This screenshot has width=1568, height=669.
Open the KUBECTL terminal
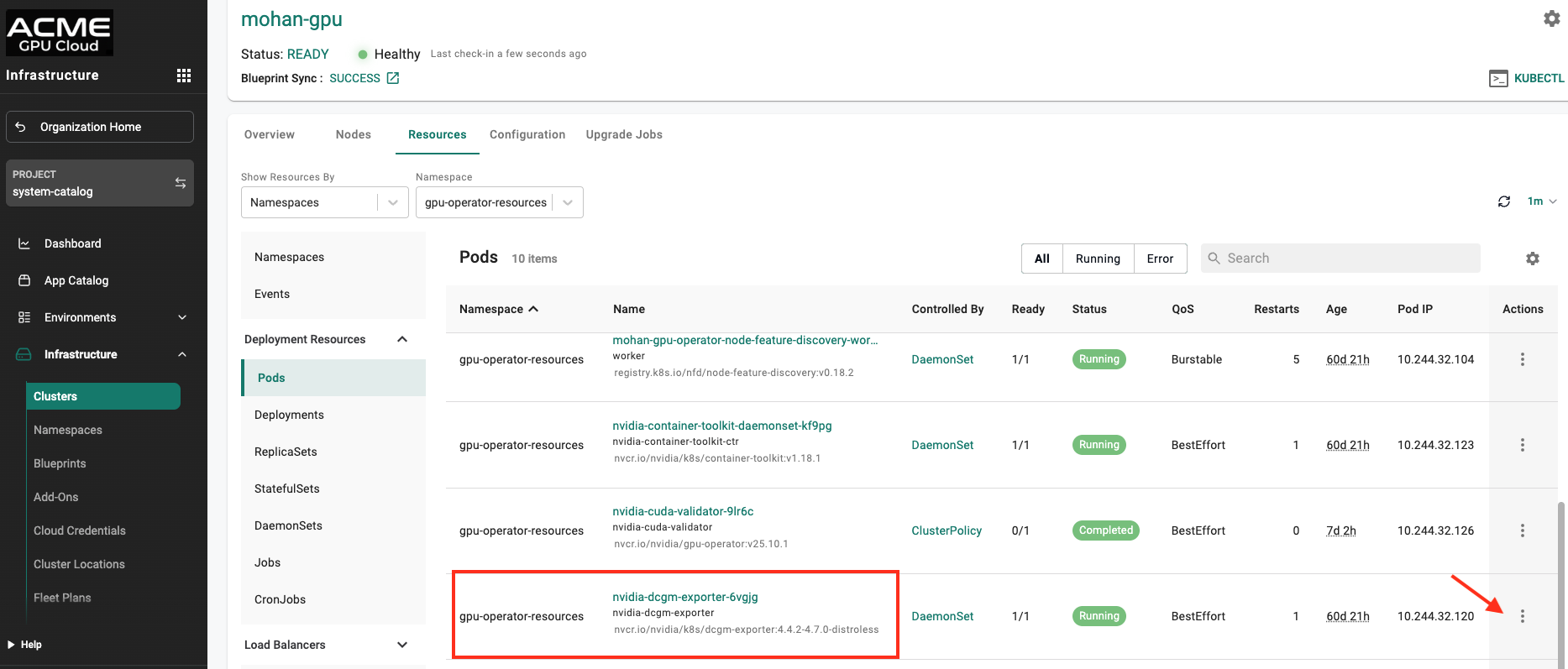(x=1527, y=78)
